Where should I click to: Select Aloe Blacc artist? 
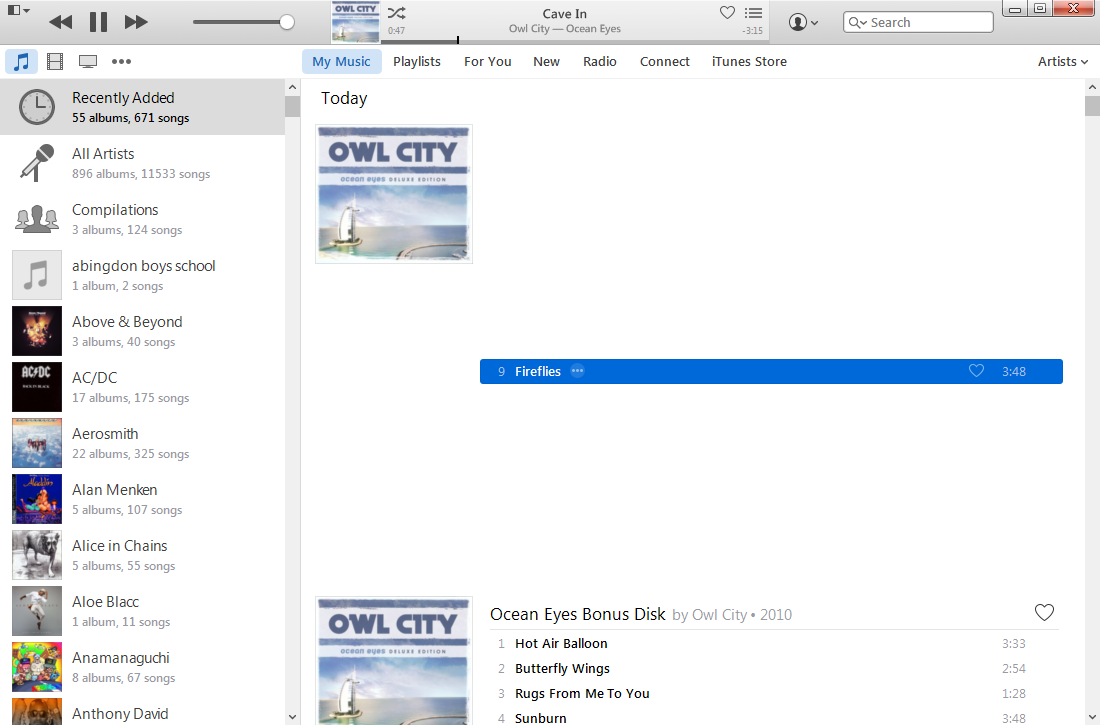pyautogui.click(x=142, y=611)
